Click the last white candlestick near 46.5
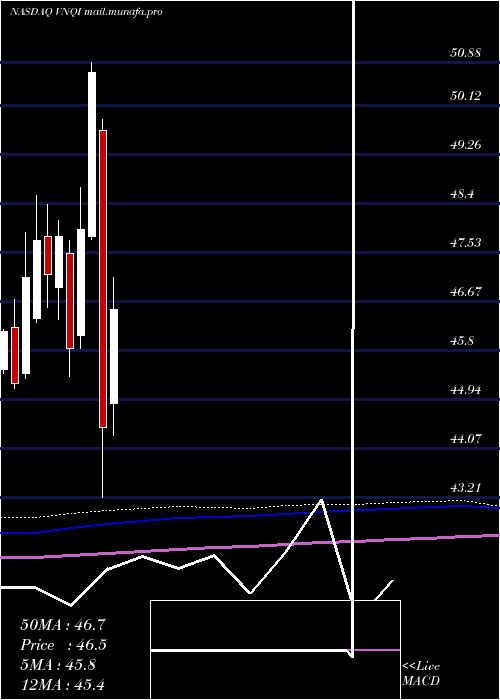Image resolution: width=500 pixels, height=700 pixels. click(x=114, y=356)
